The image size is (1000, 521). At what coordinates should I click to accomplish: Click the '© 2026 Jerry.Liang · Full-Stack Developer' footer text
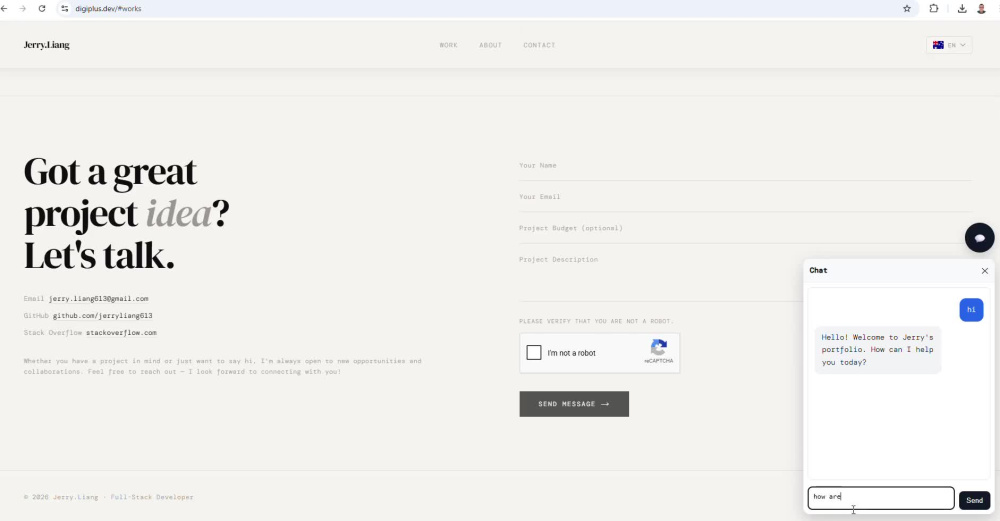point(108,497)
